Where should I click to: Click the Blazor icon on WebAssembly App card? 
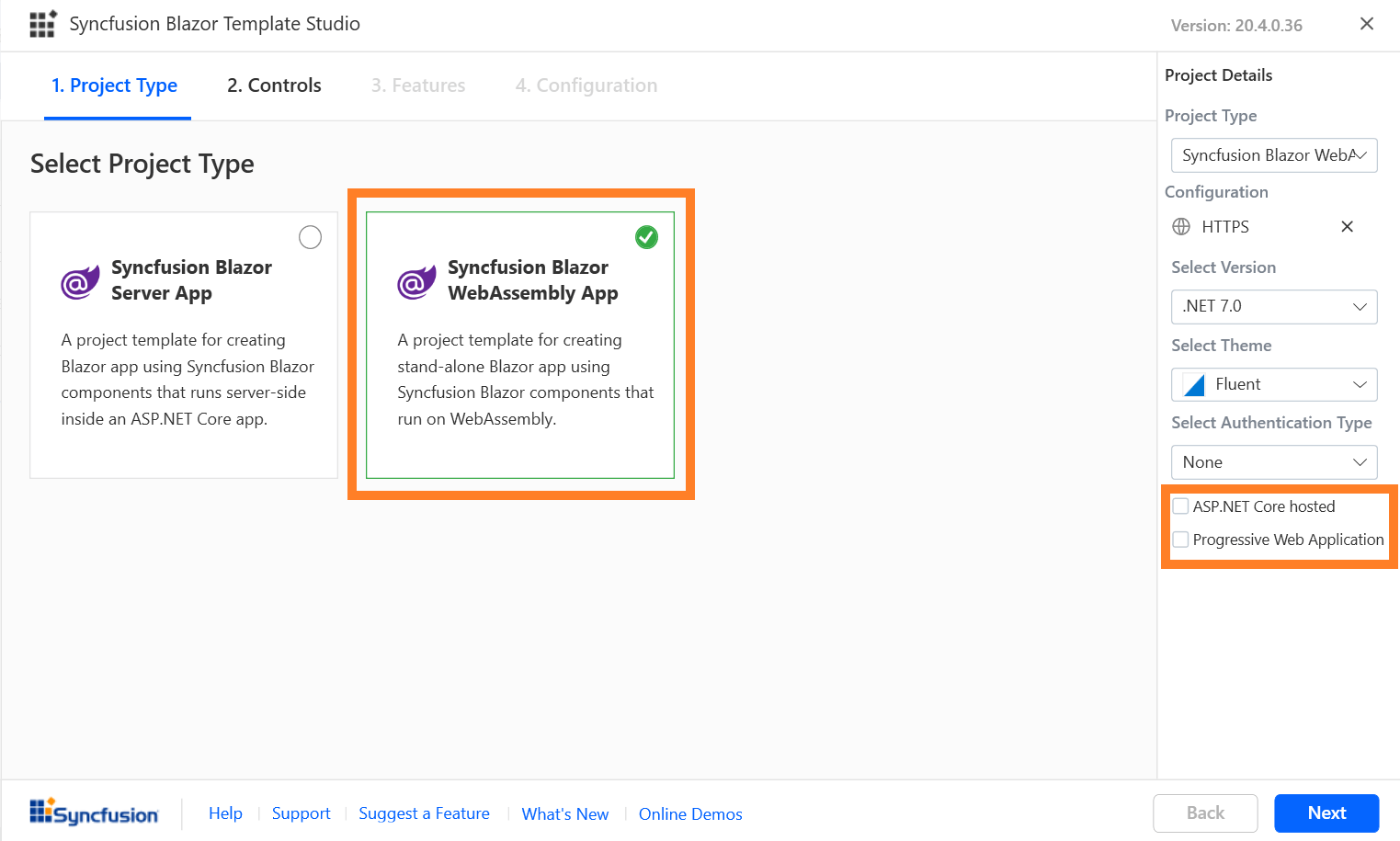[416, 282]
